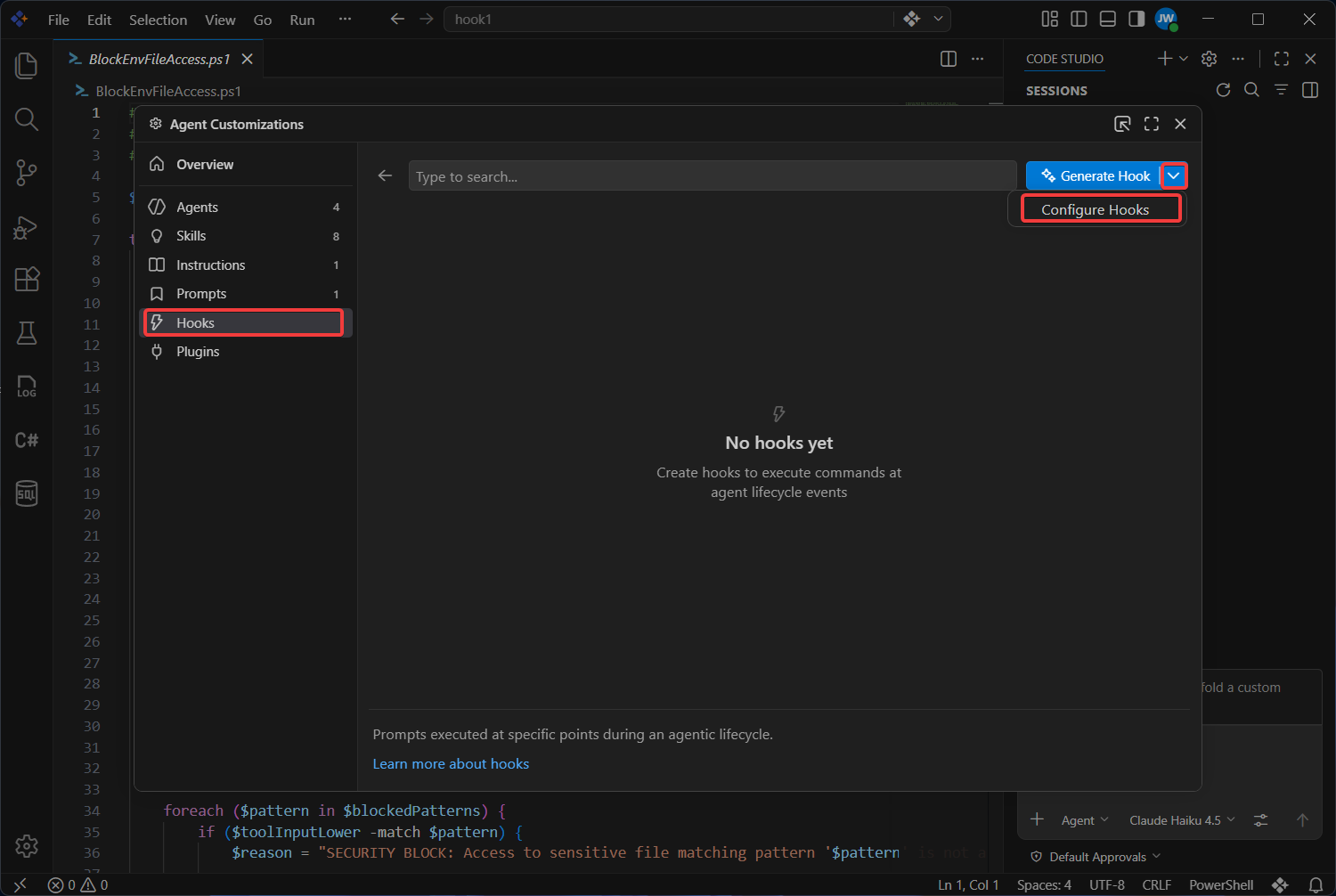Click the Generate Hook button
The image size is (1336, 896).
click(1094, 175)
